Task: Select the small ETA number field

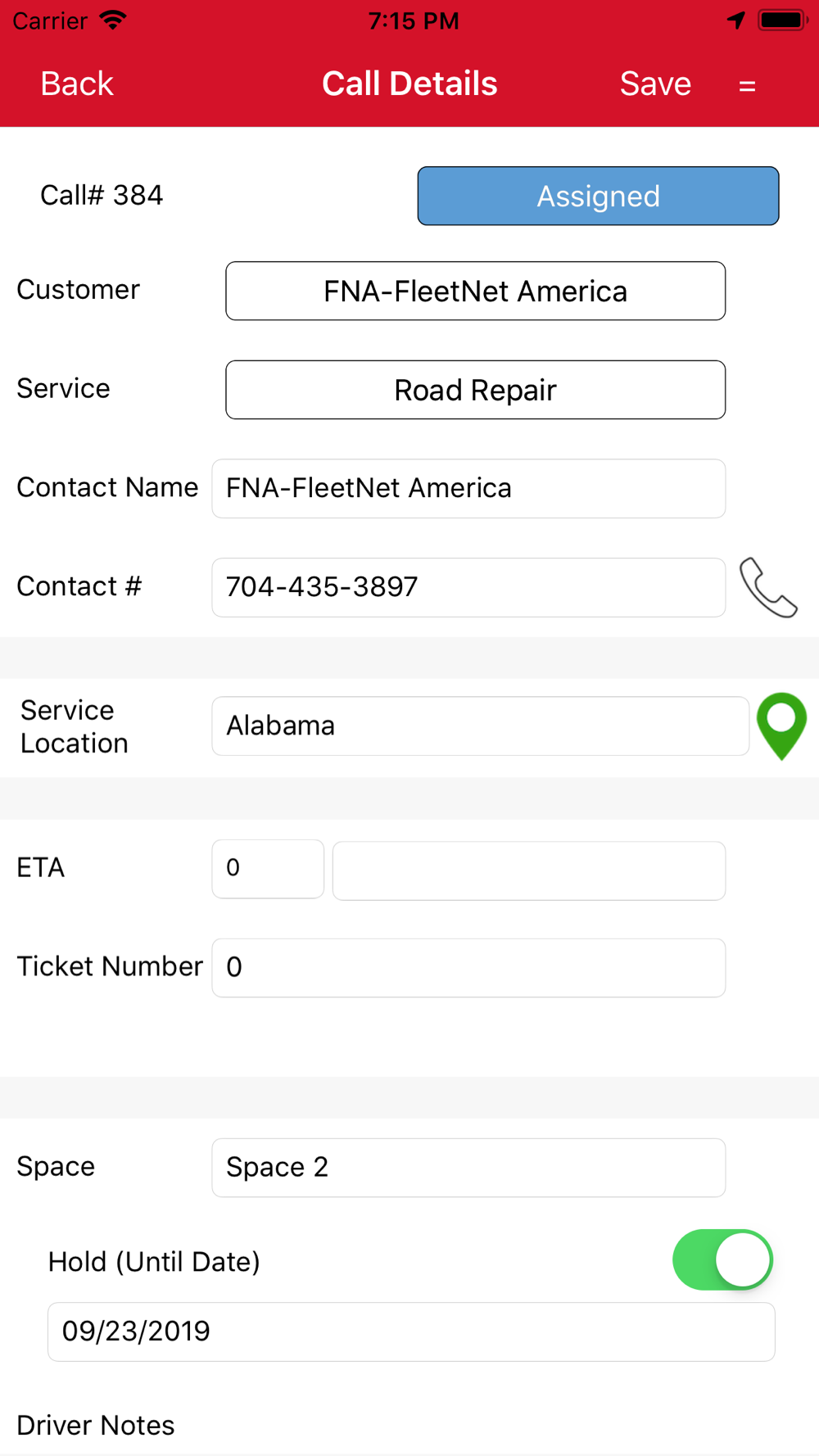Action: (268, 869)
